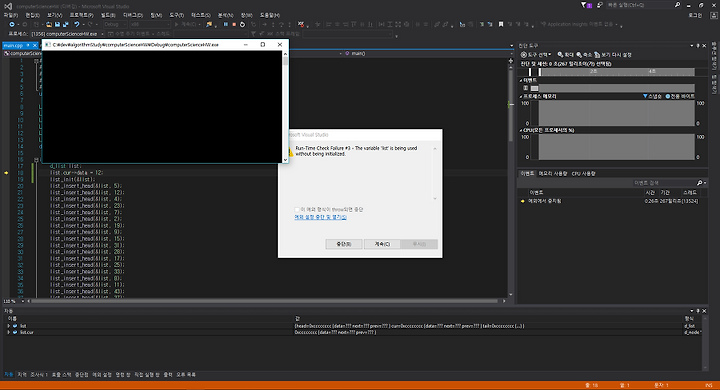Click the Save file icon in toolbar
720x390 pixels.
[57, 24]
